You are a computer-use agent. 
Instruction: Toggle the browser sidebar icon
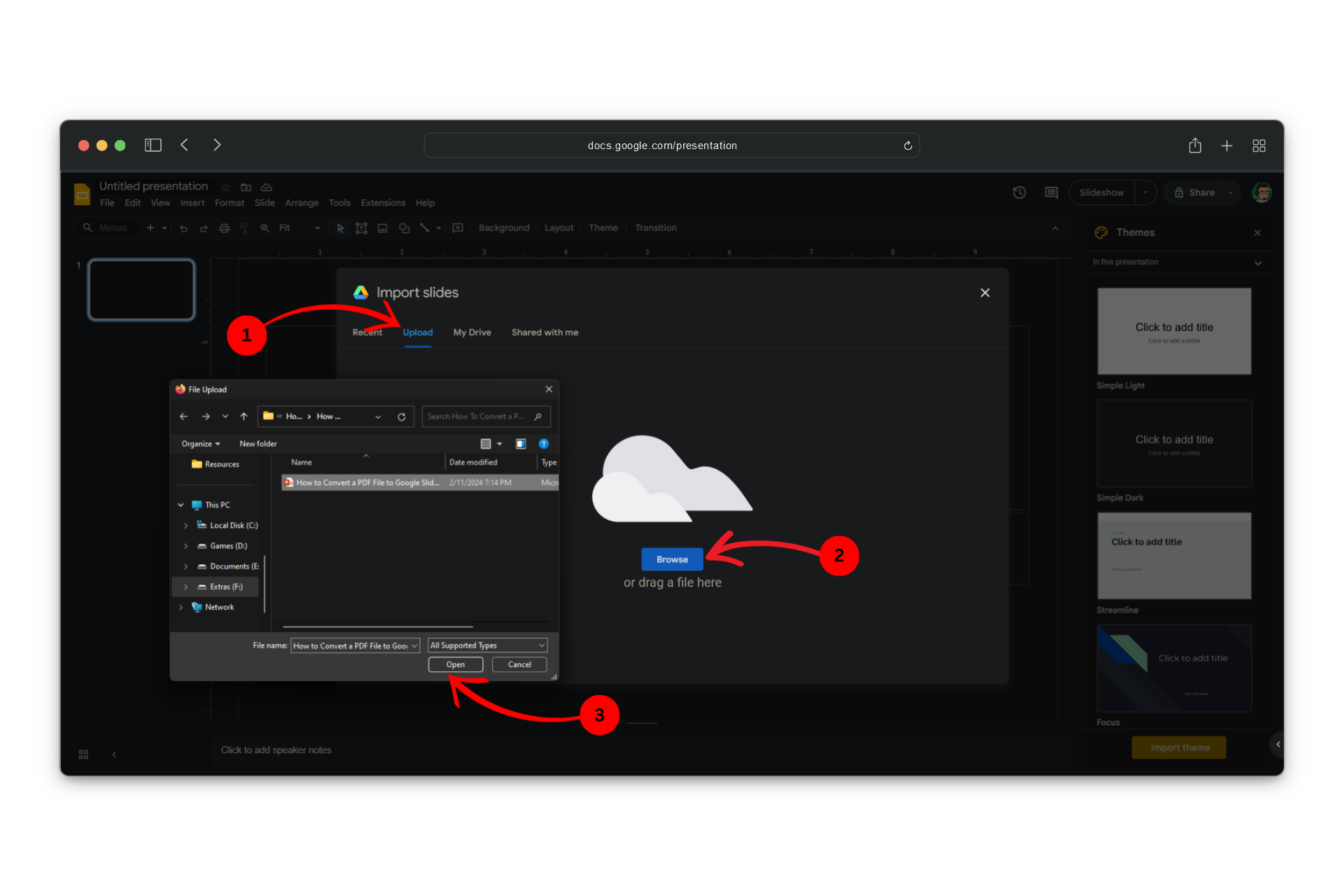pyautogui.click(x=153, y=145)
